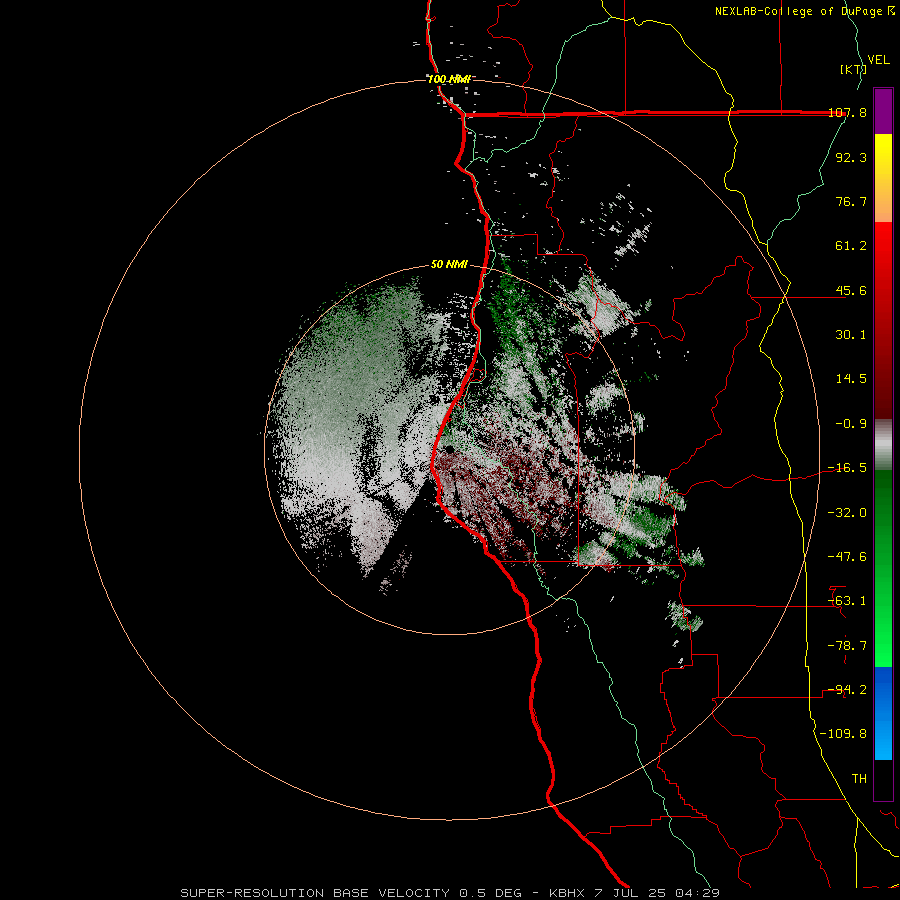Pick the yellow-orange segment of velocity scale
The width and height of the screenshot is (900, 900).
[883, 178]
